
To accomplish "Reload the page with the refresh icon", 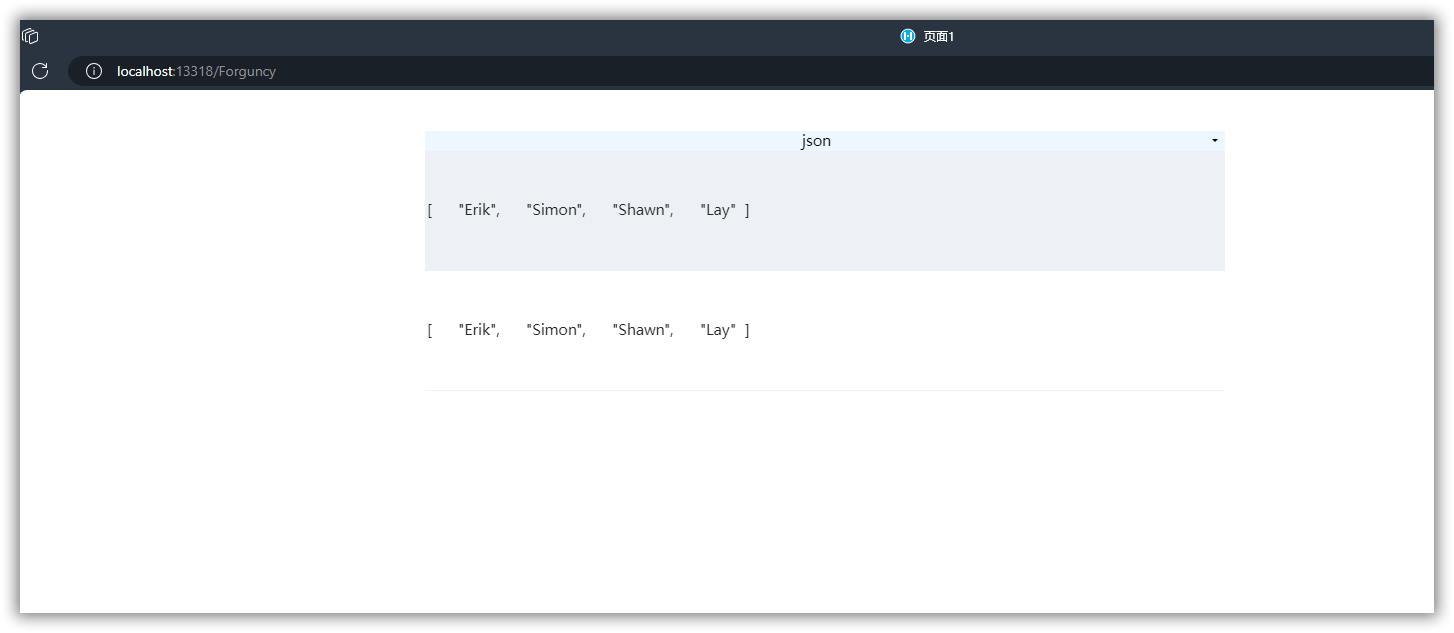I will (40, 71).
